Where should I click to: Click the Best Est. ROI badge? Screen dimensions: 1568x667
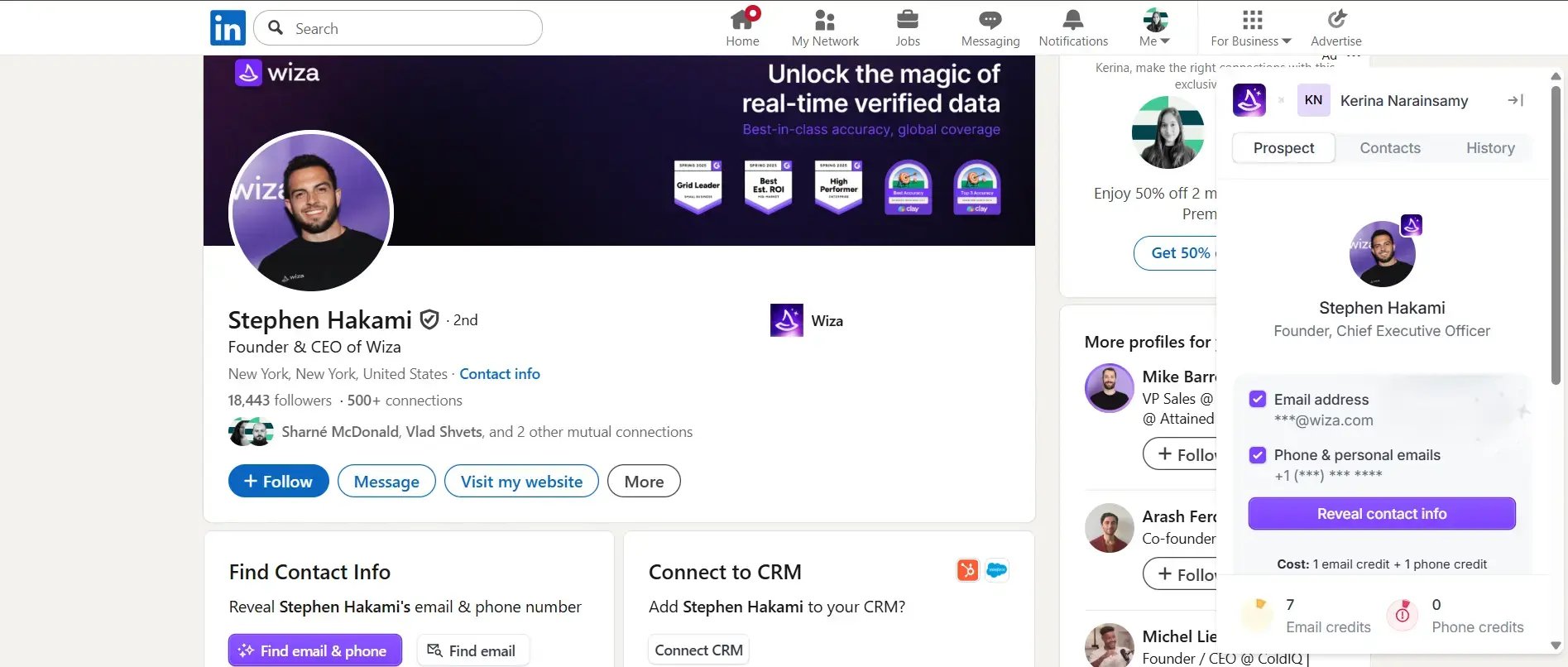click(x=769, y=186)
